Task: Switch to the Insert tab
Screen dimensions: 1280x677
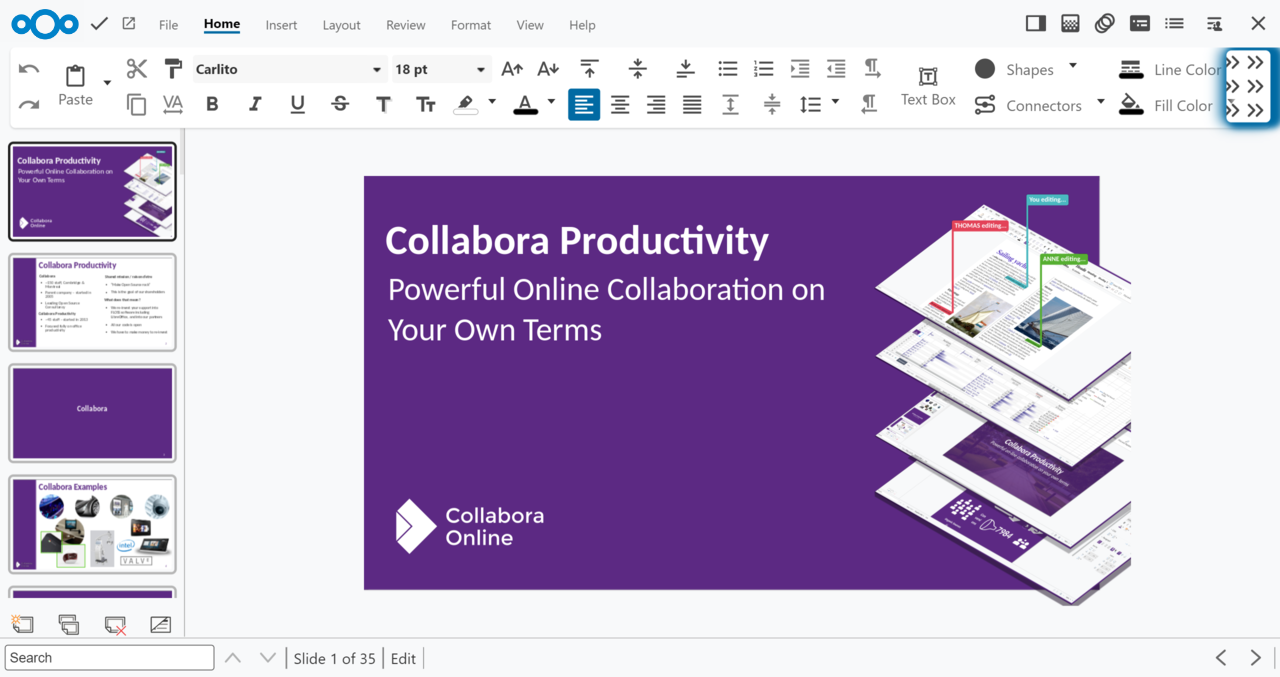Action: coord(281,25)
